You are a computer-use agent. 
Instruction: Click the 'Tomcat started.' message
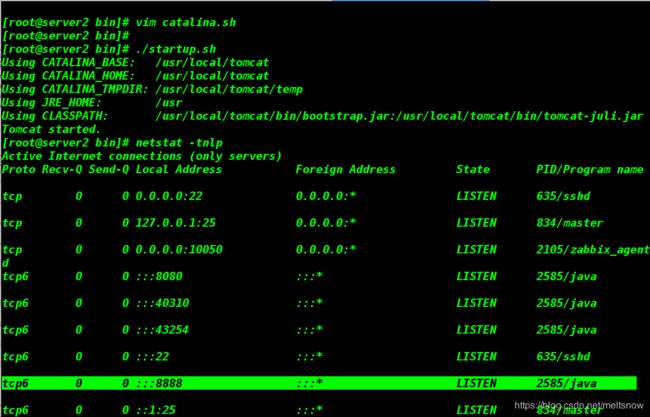pos(51,129)
